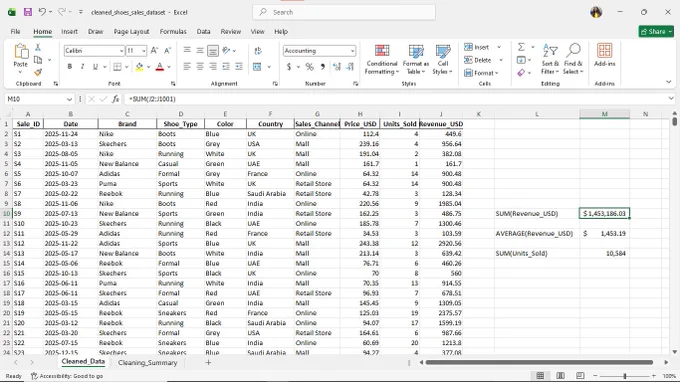Screen dimensions: 680x382
Task: Open the Delete cells dropdown arrow
Action: coord(501,60)
